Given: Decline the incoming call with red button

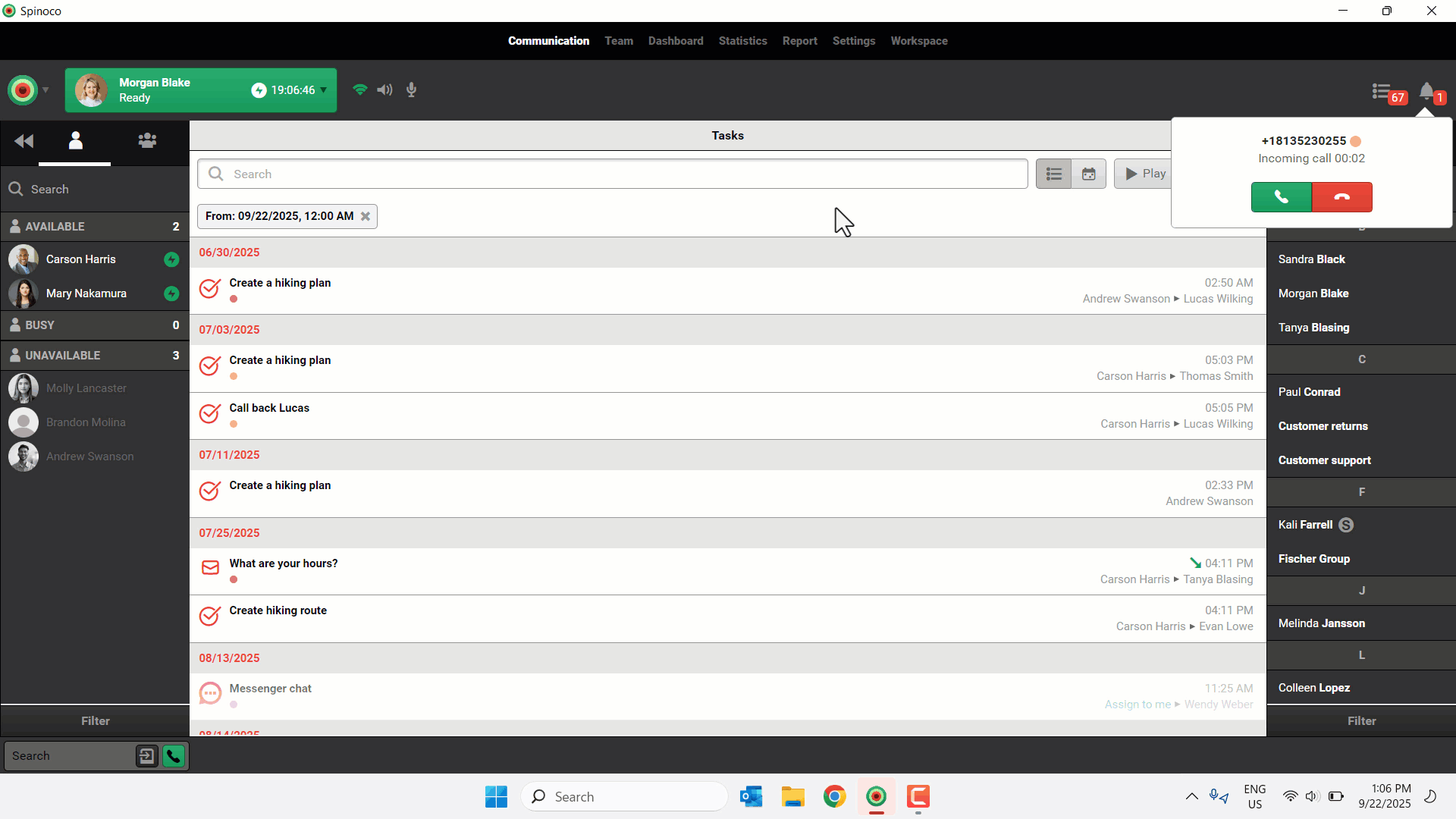Looking at the screenshot, I should (1341, 197).
